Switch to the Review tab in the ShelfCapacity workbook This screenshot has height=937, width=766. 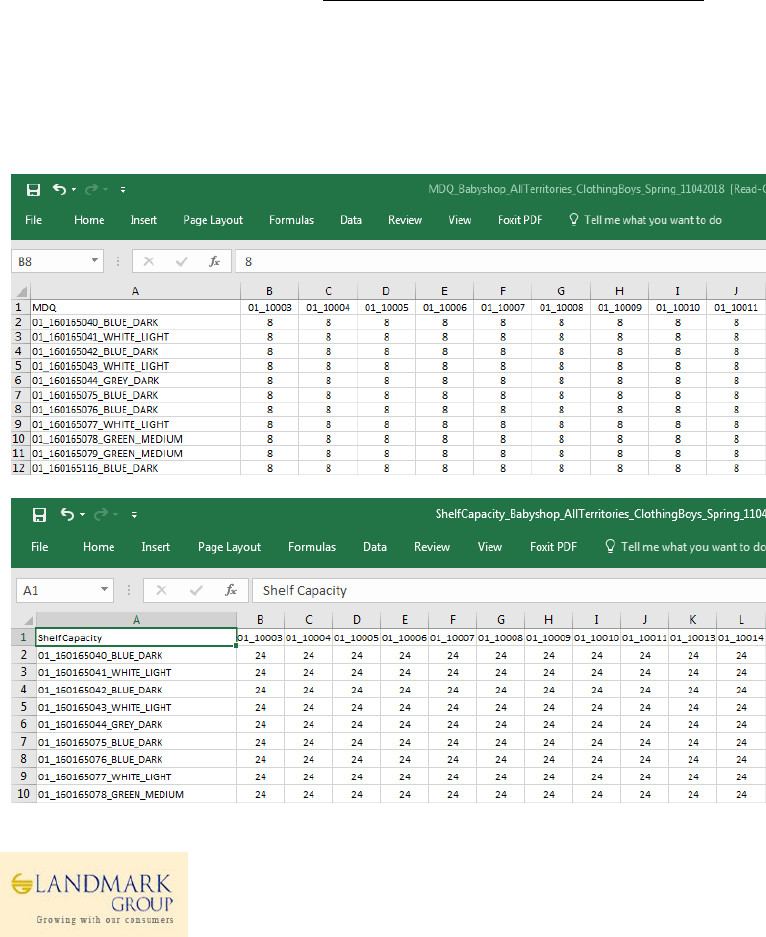[x=431, y=547]
